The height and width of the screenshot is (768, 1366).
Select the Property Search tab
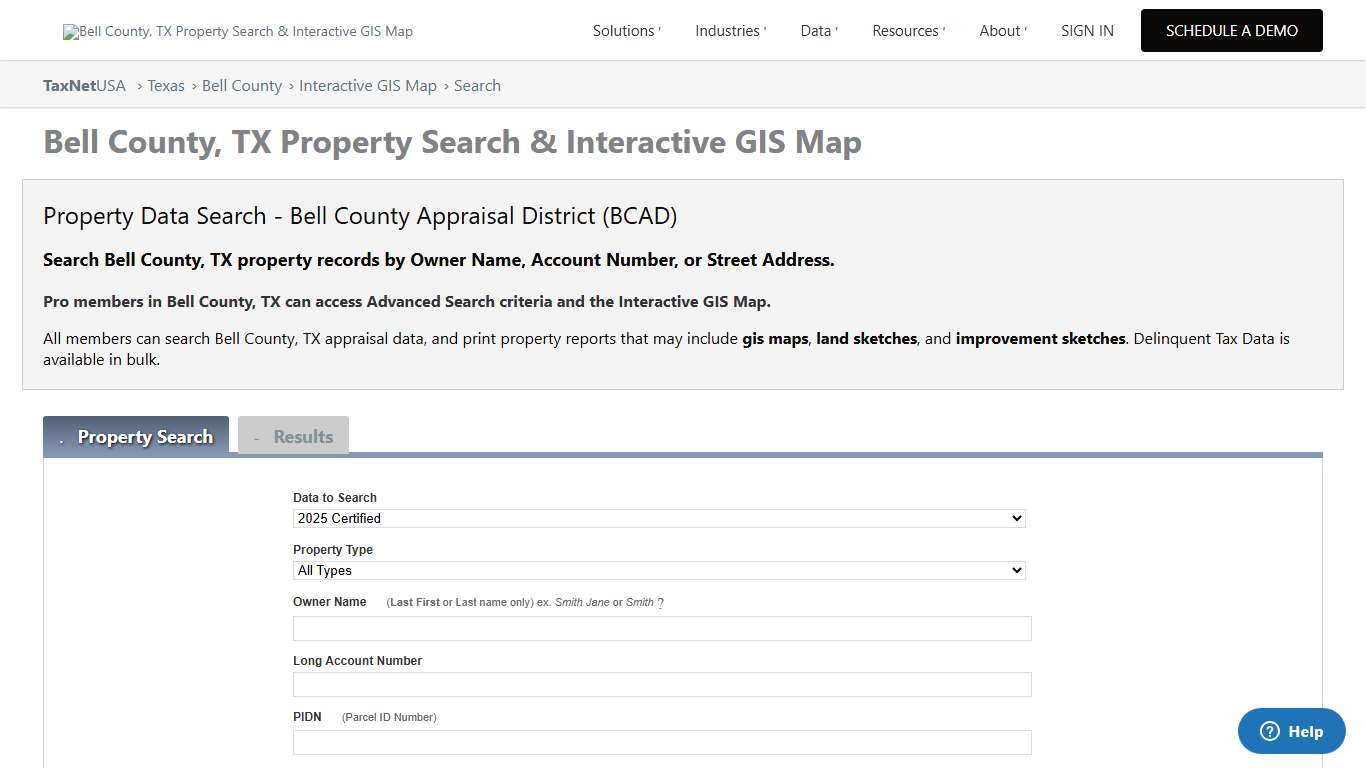click(145, 436)
